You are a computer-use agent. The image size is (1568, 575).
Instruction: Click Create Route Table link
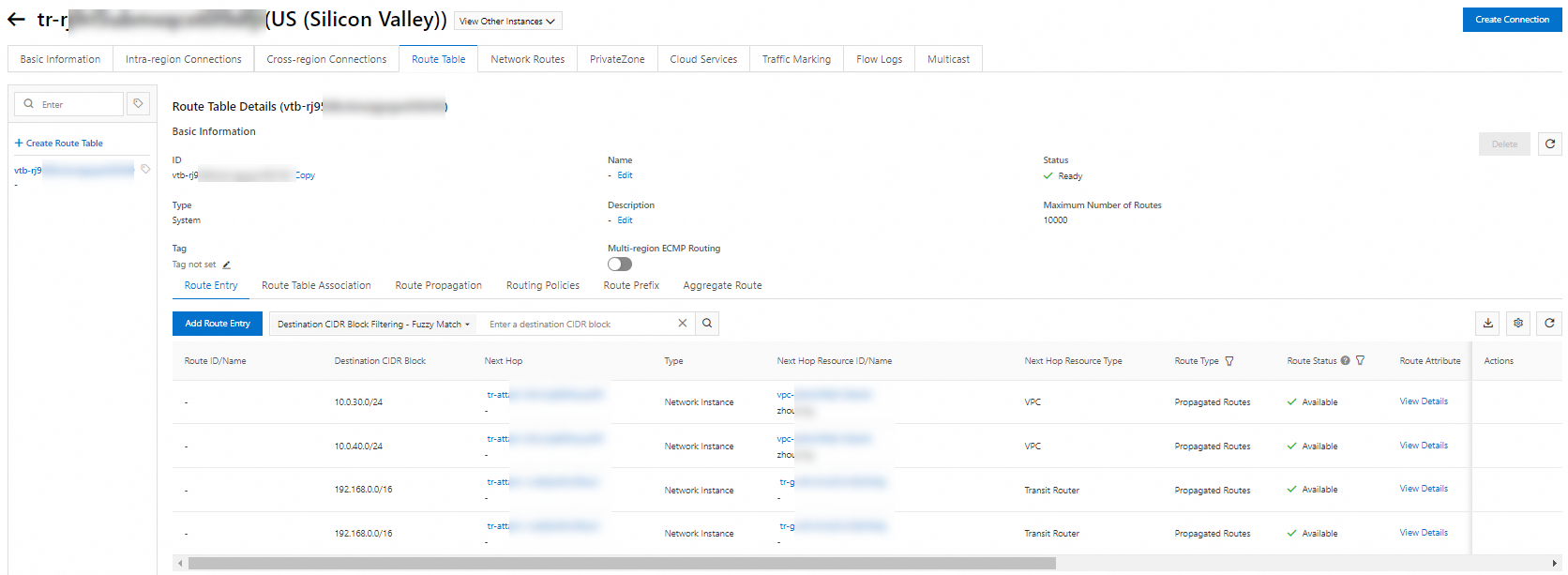pyautogui.click(x=64, y=144)
